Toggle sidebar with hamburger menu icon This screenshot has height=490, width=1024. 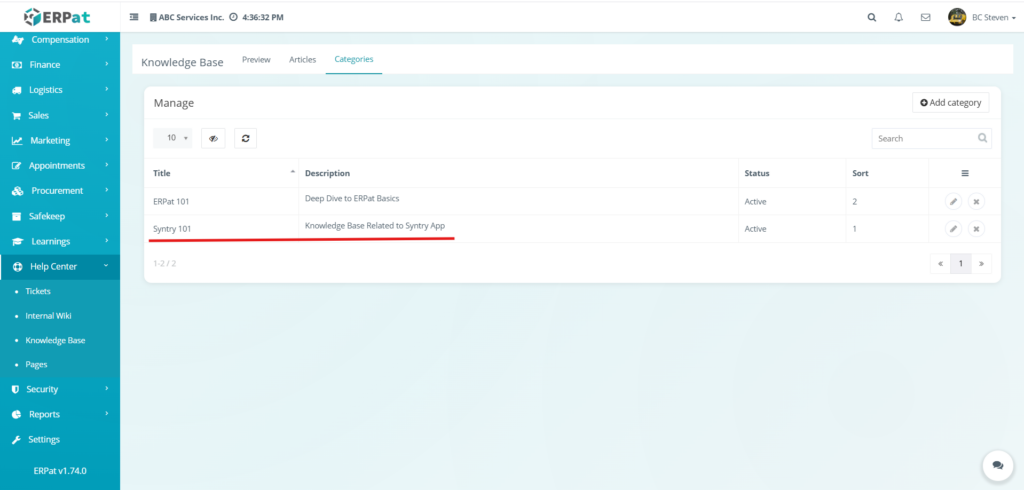tap(134, 17)
